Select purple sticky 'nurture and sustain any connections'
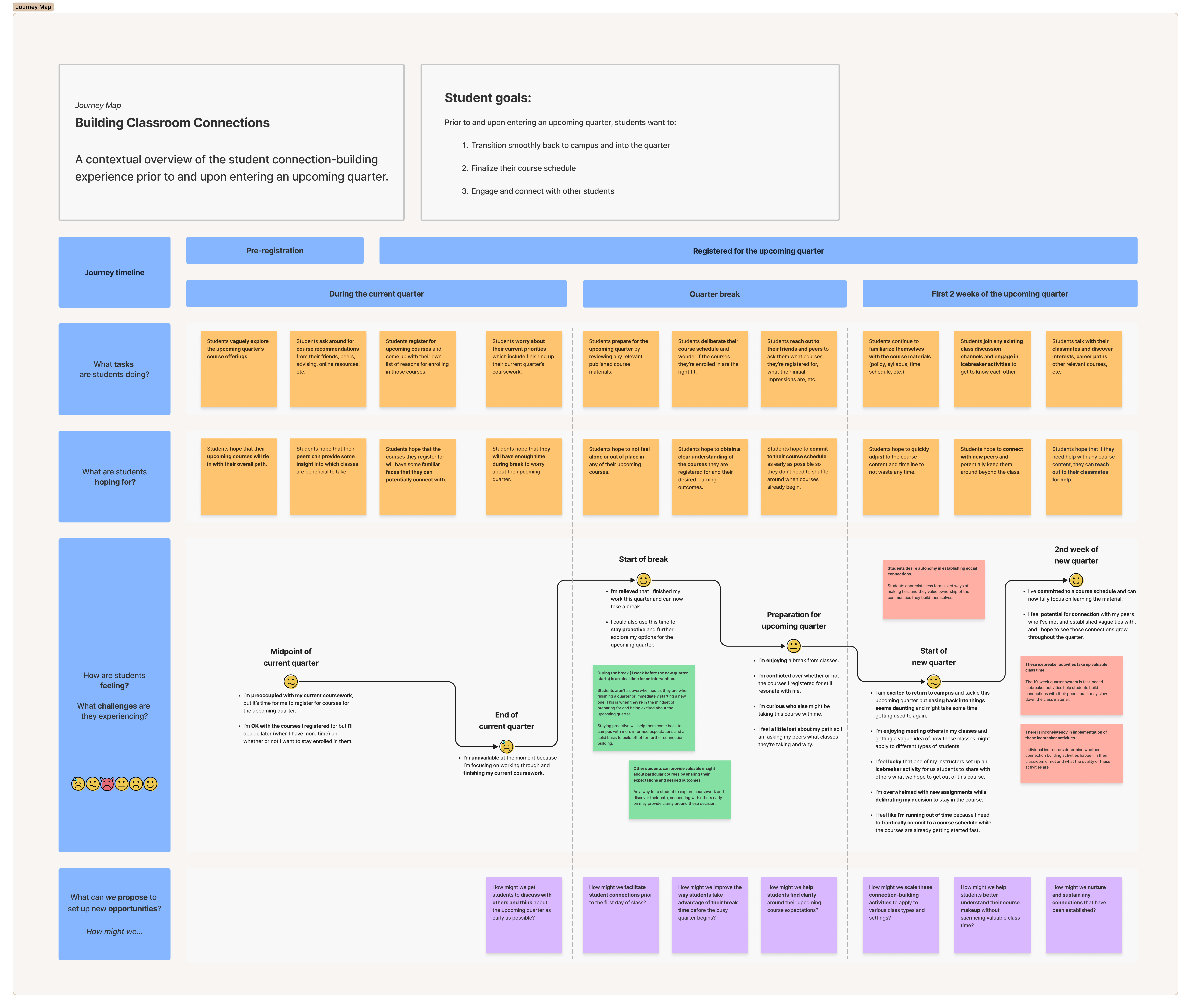Viewport: 1191px width, 1008px height. [x=1084, y=915]
